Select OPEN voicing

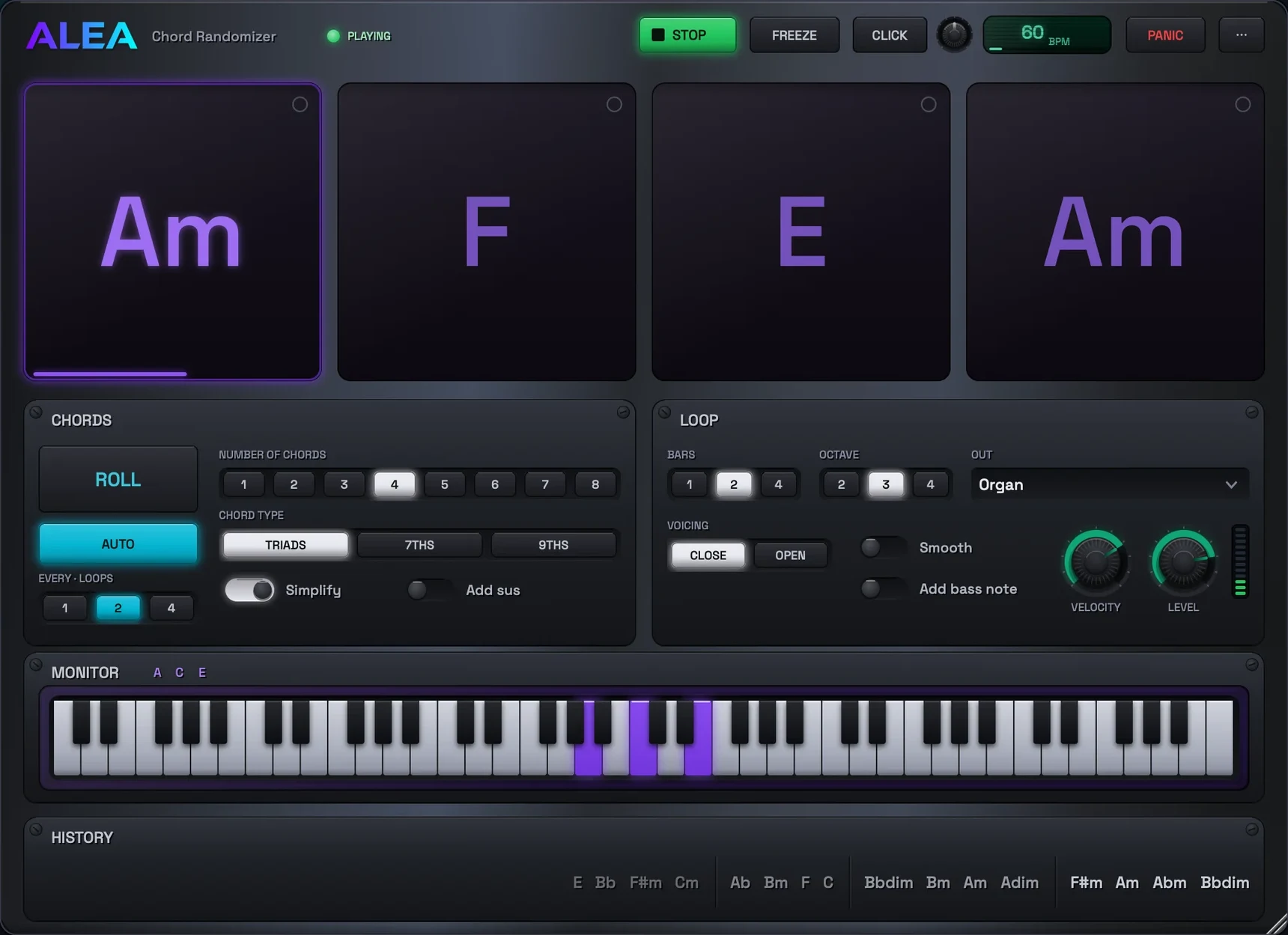[x=790, y=555]
